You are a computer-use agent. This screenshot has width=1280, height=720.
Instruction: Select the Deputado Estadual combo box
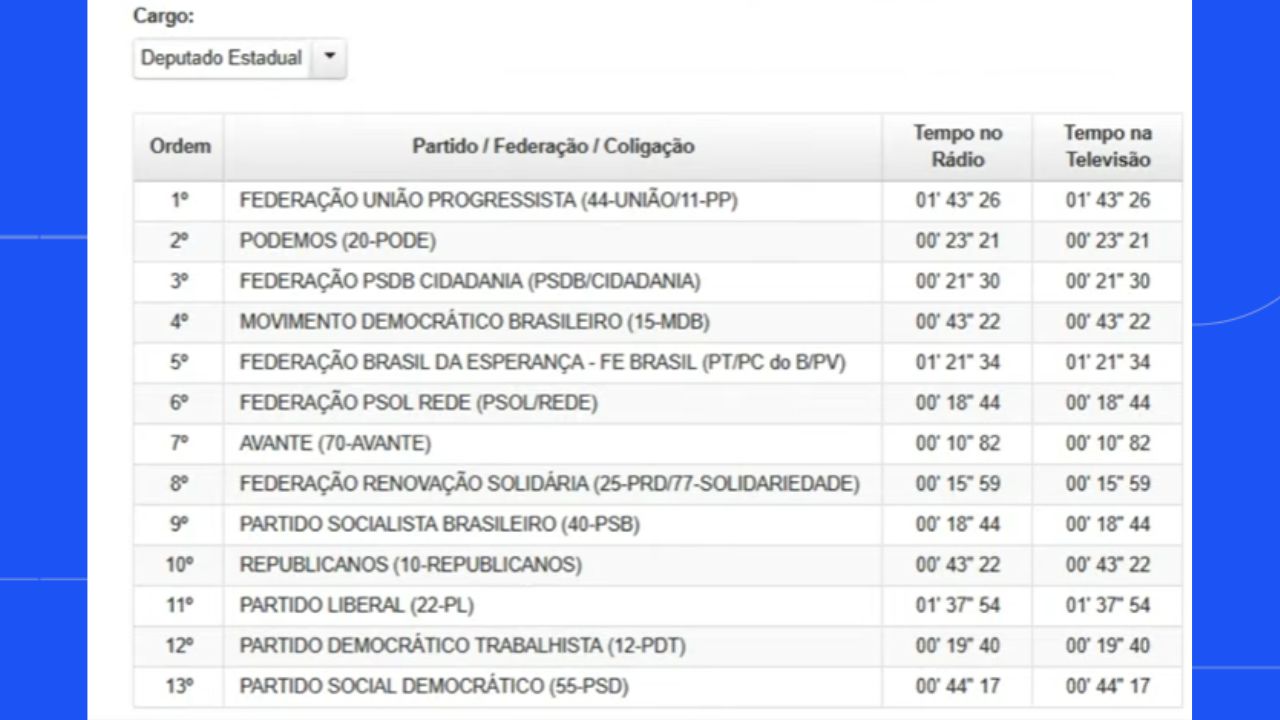(239, 58)
